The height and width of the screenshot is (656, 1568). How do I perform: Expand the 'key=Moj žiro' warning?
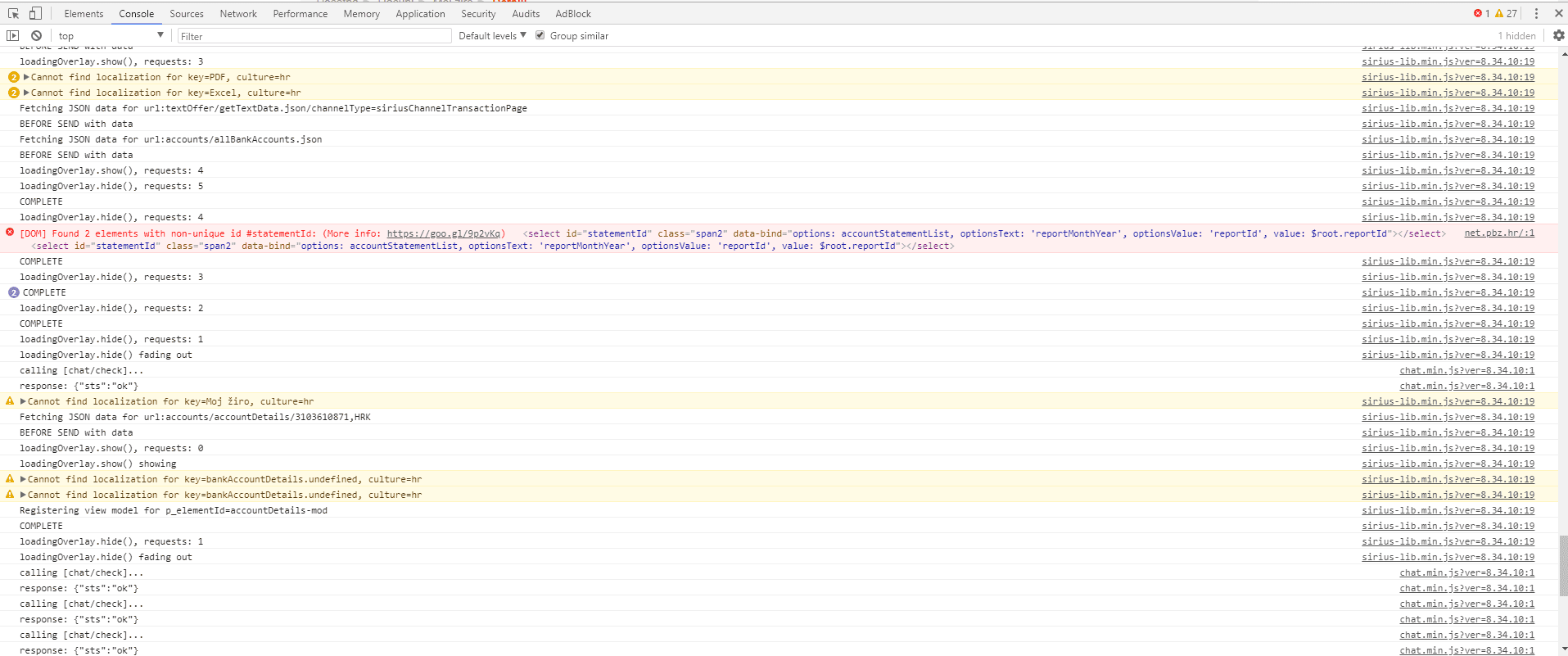(23, 401)
